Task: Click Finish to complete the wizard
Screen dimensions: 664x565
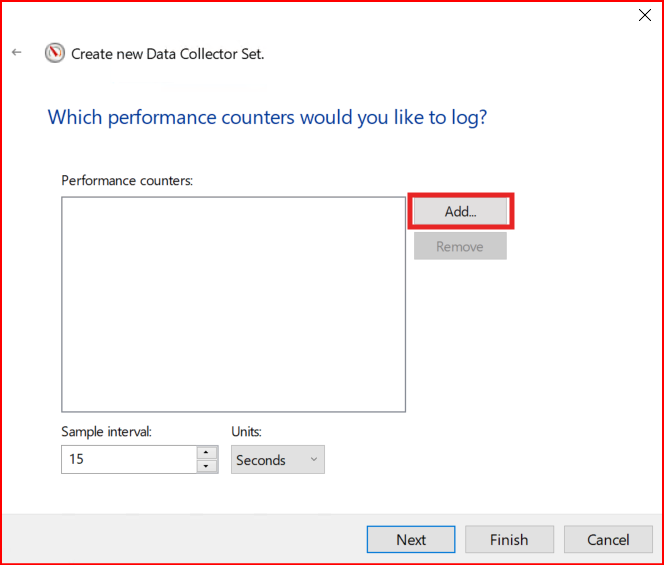Action: pyautogui.click(x=509, y=540)
